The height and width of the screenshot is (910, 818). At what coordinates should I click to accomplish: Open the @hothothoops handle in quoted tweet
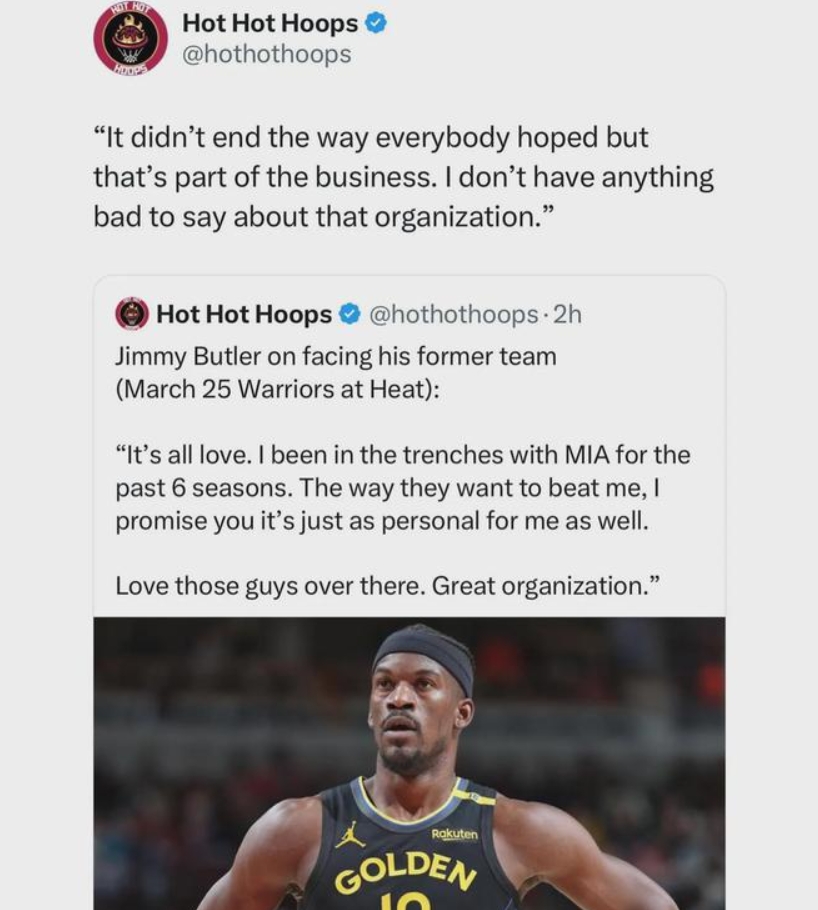(x=453, y=314)
